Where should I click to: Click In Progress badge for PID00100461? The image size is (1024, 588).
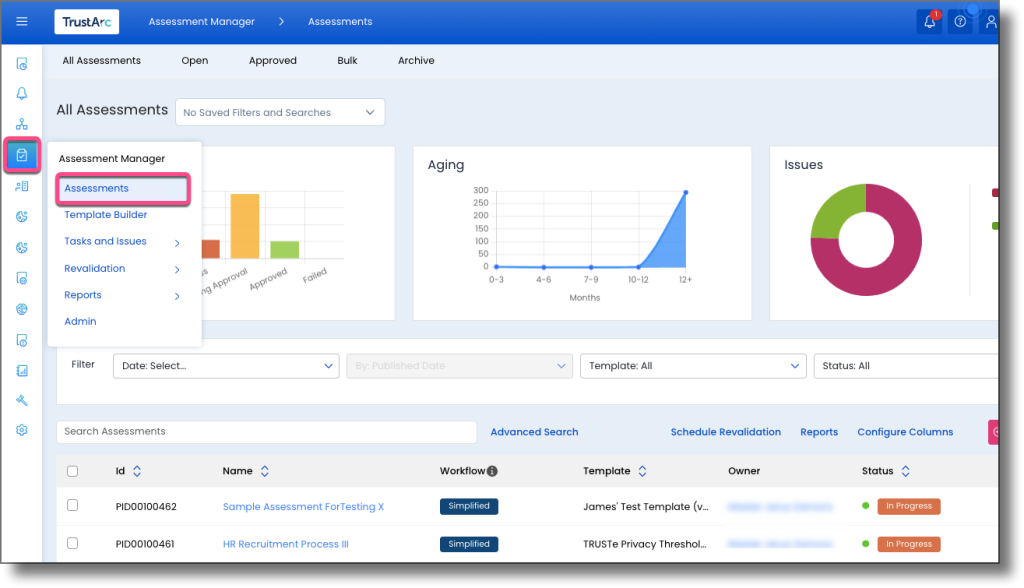[908, 544]
